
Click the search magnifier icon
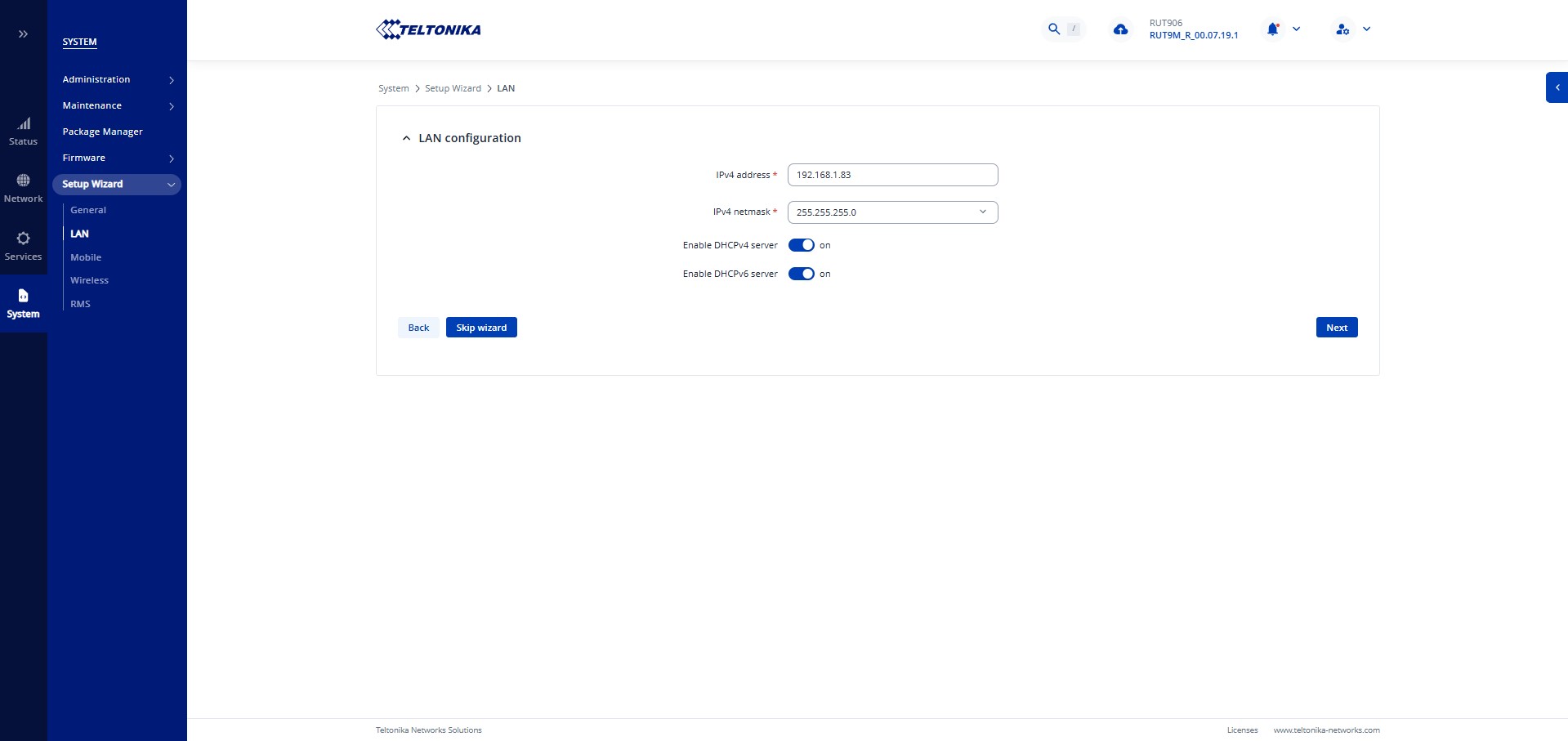1054,29
